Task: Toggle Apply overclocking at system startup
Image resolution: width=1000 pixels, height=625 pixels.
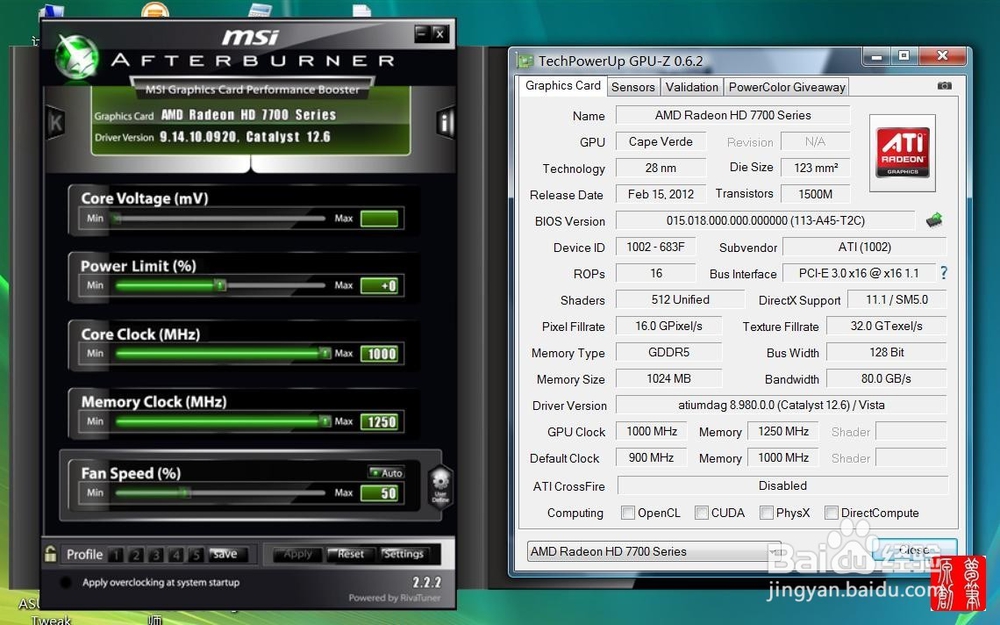Action: point(65,582)
